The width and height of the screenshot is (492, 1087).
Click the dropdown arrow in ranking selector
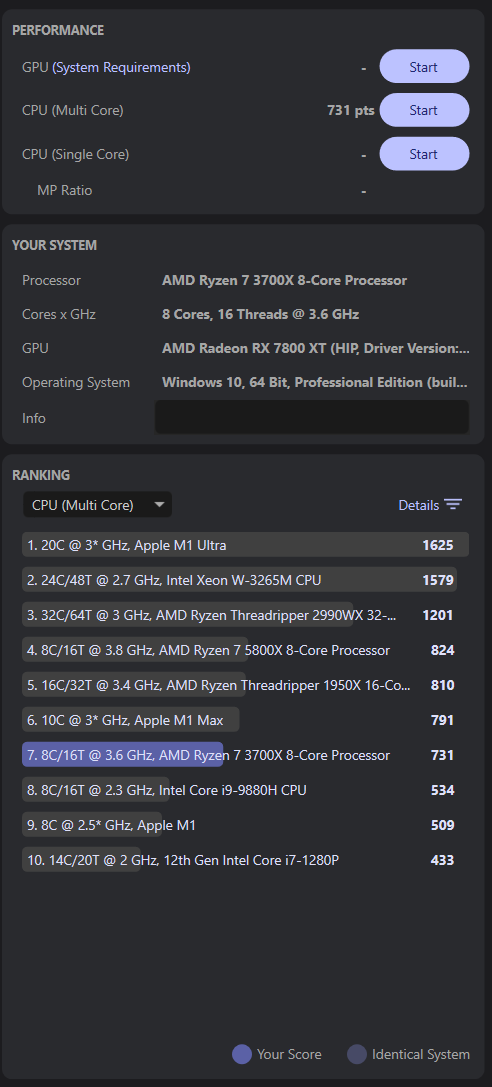(159, 505)
